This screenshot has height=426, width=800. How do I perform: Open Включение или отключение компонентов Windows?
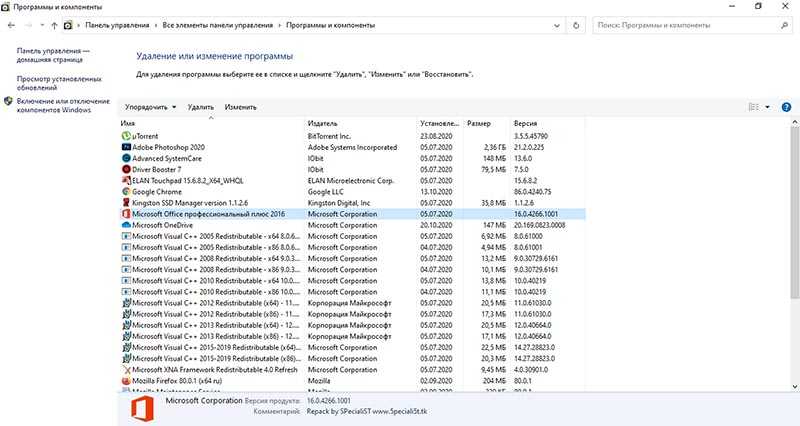pyautogui.click(x=63, y=106)
